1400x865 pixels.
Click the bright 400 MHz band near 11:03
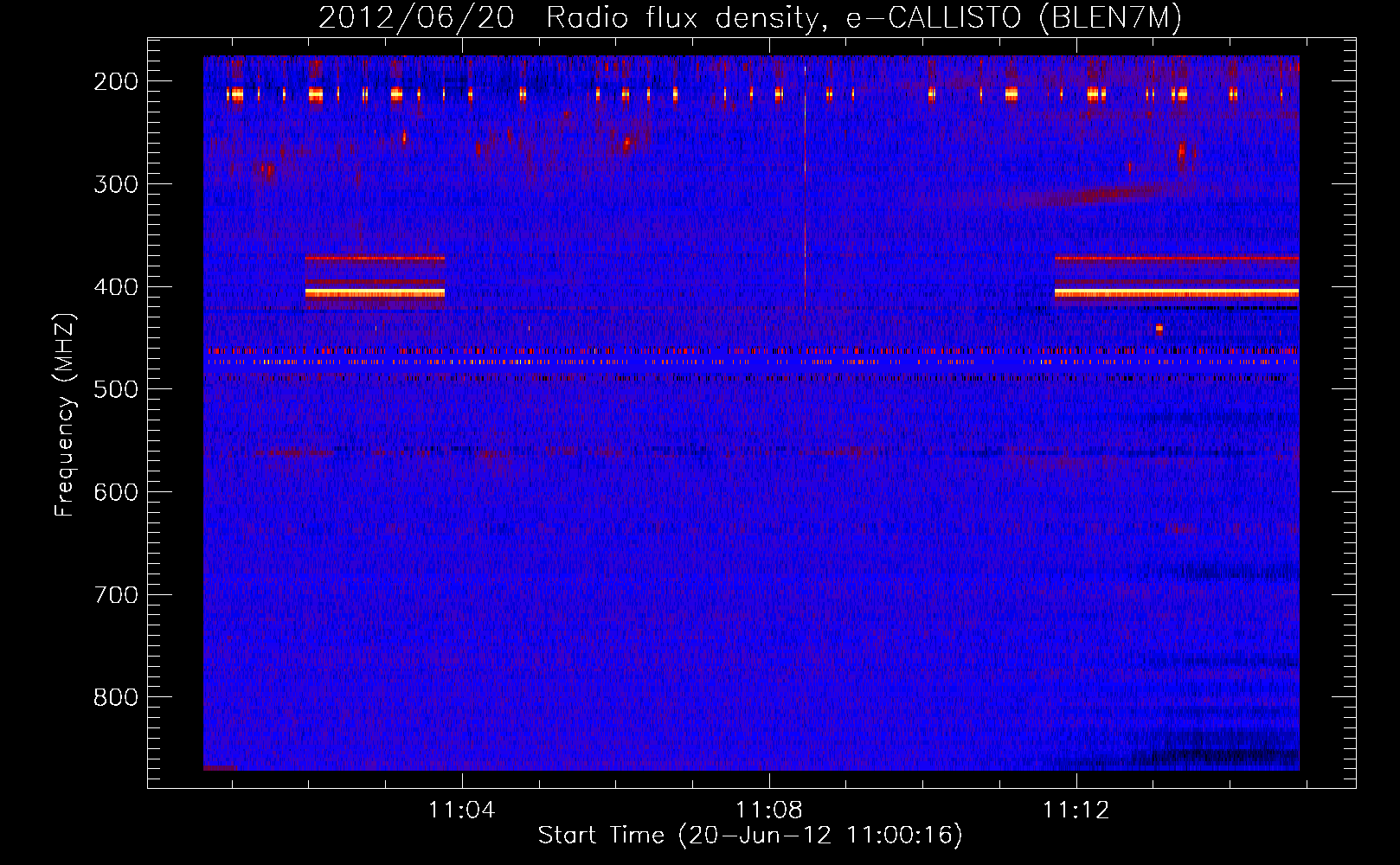(375, 293)
